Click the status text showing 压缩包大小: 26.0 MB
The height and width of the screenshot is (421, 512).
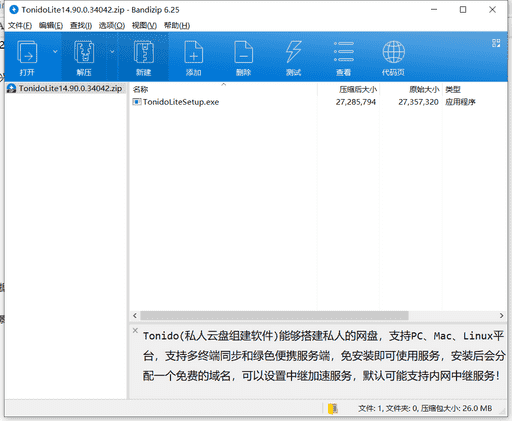456,408
